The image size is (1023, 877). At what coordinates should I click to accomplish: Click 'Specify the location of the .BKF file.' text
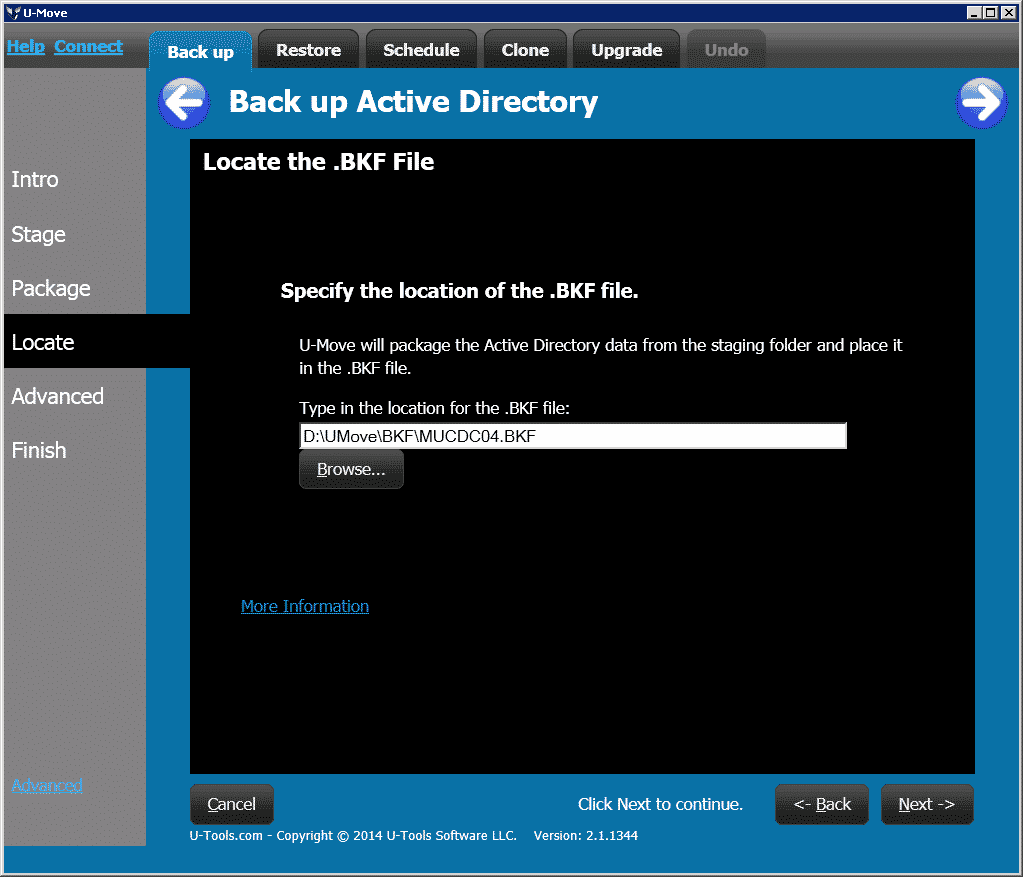coord(459,291)
